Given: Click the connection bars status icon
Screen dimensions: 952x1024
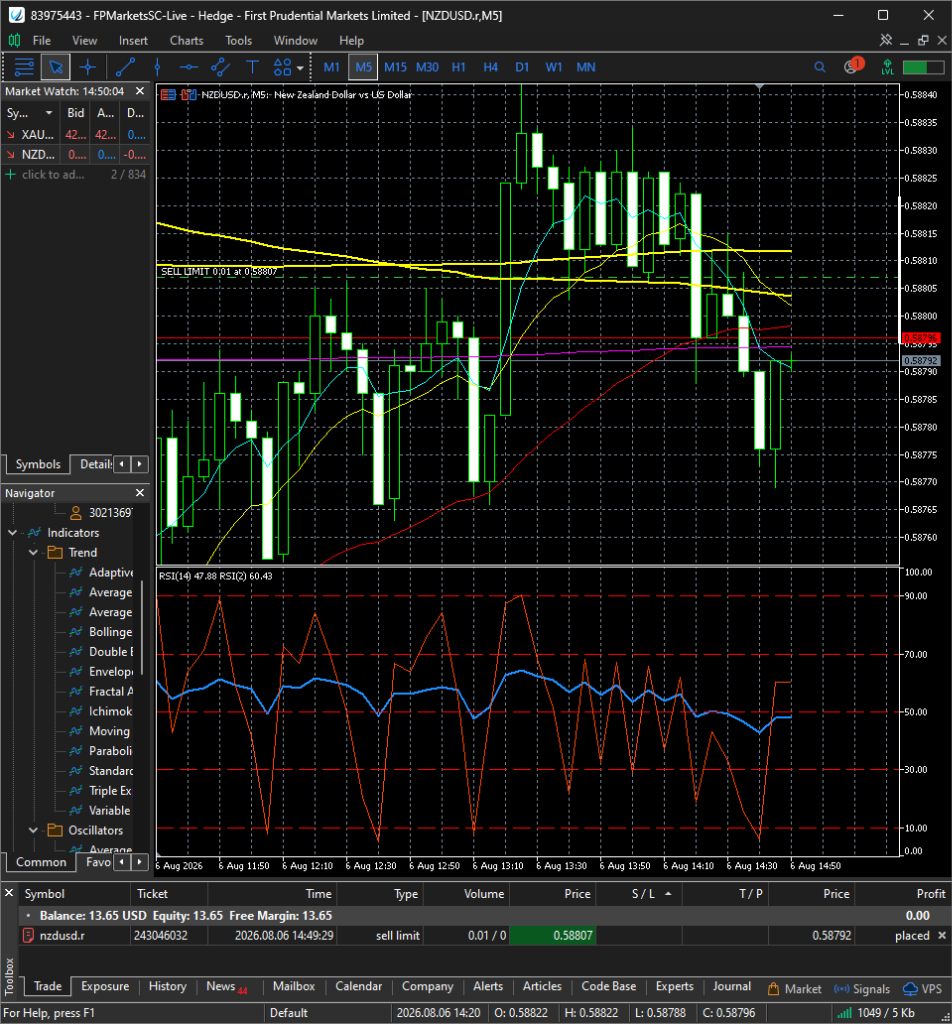Looking at the screenshot, I should pos(844,1013).
